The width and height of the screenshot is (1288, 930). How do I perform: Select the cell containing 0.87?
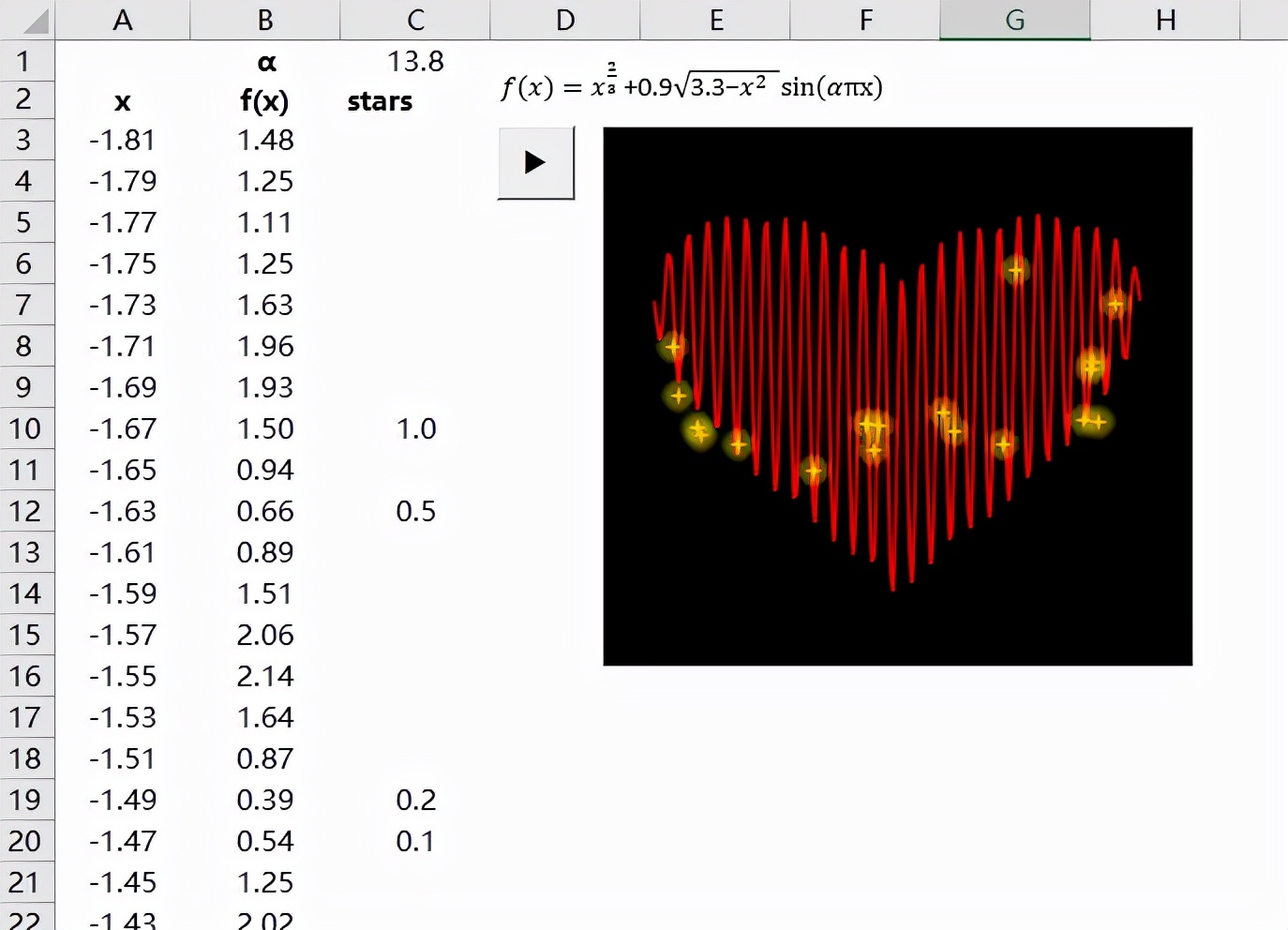[x=265, y=758]
